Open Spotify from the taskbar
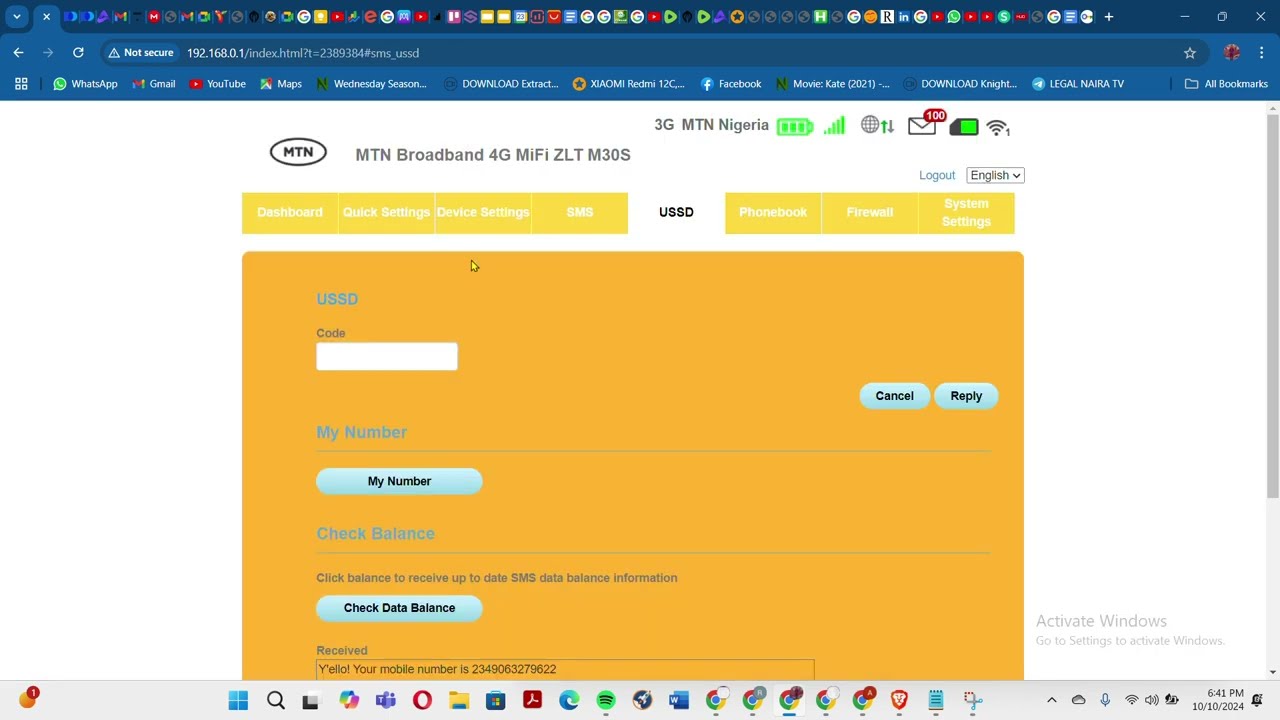The width and height of the screenshot is (1280, 720). 606,701
